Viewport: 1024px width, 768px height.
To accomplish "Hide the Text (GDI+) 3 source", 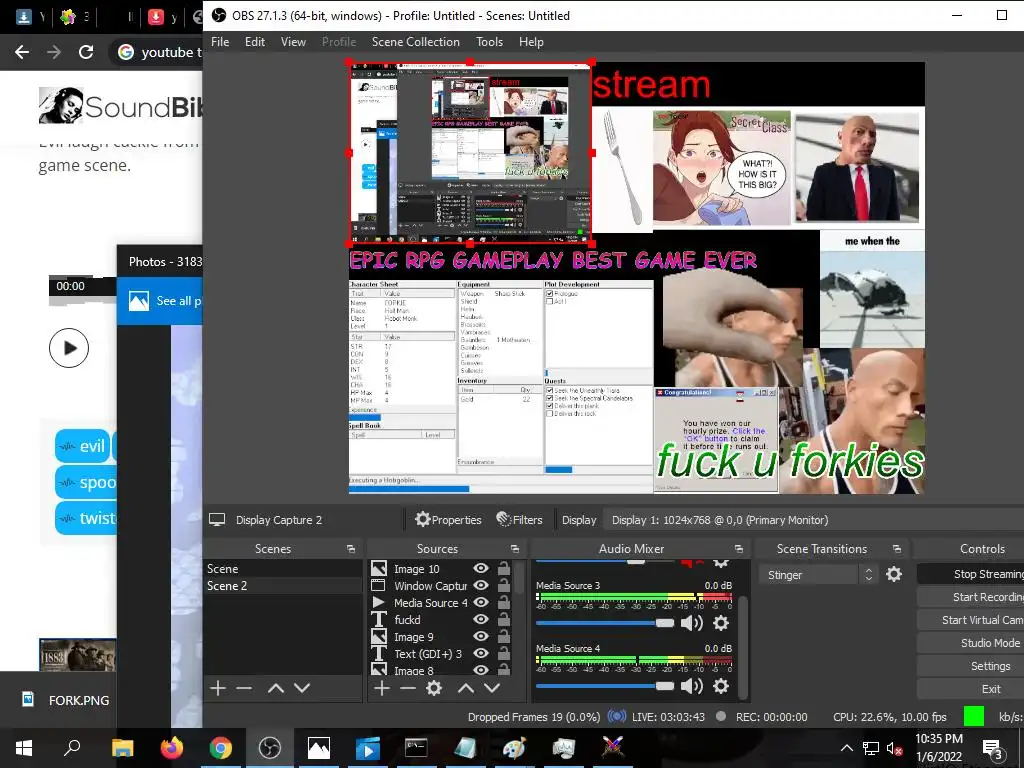I will tap(481, 653).
